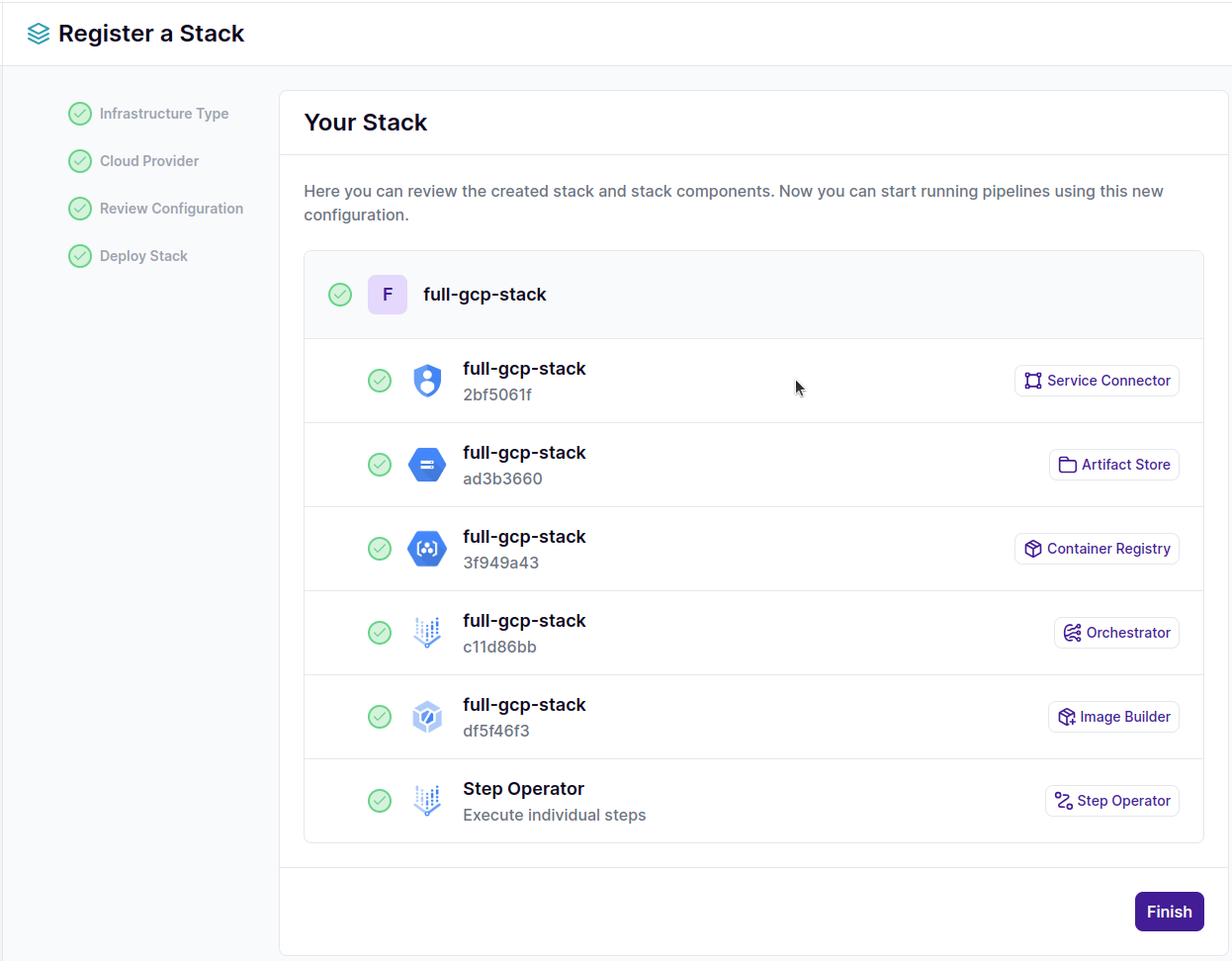Toggle the check beside Infrastructure Type step
This screenshot has height=961, width=1232.
pos(80,113)
